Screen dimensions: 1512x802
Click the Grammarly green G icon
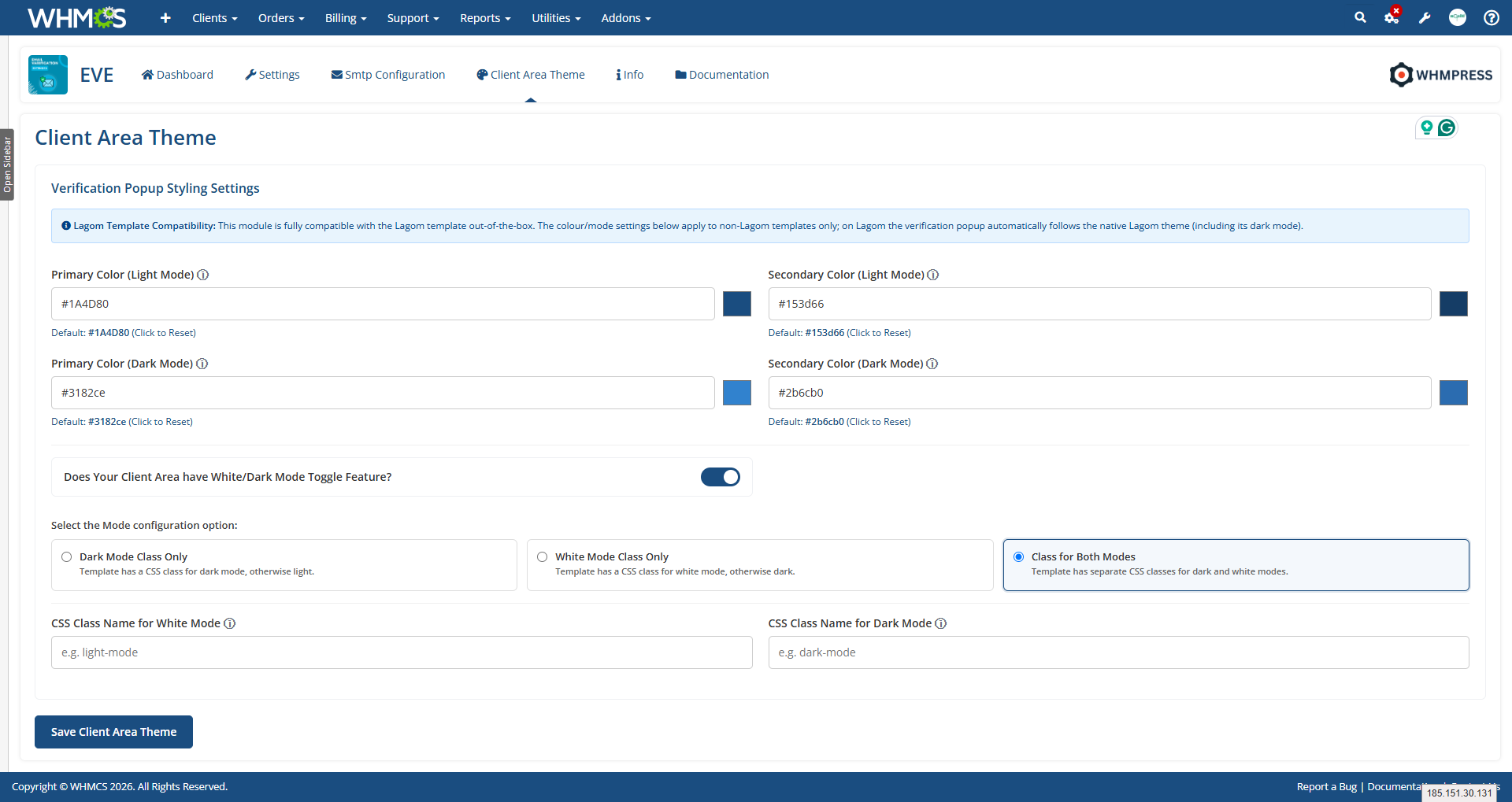(1447, 128)
